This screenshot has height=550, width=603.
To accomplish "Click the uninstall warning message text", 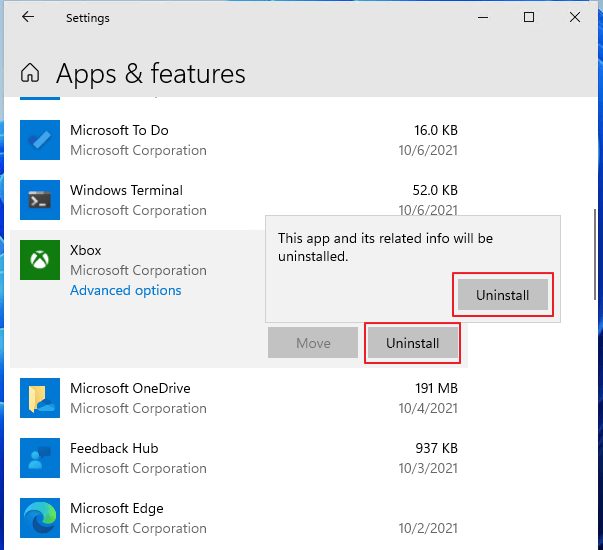I will point(385,247).
